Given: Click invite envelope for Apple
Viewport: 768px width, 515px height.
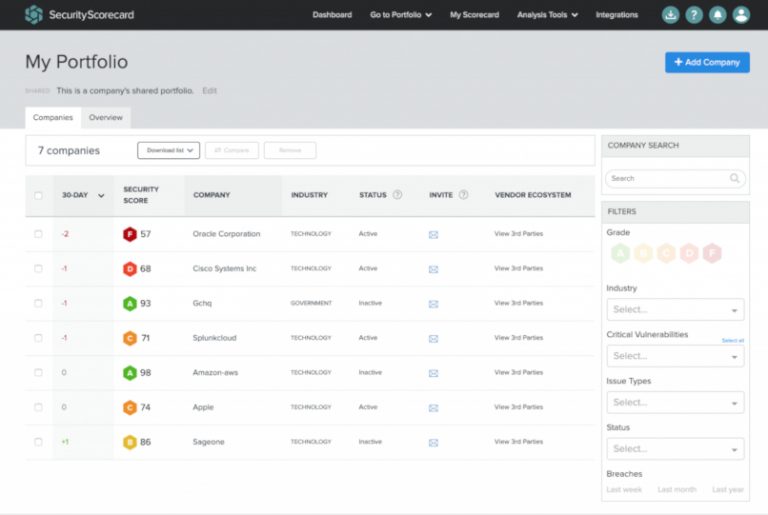Looking at the screenshot, I should click(433, 408).
